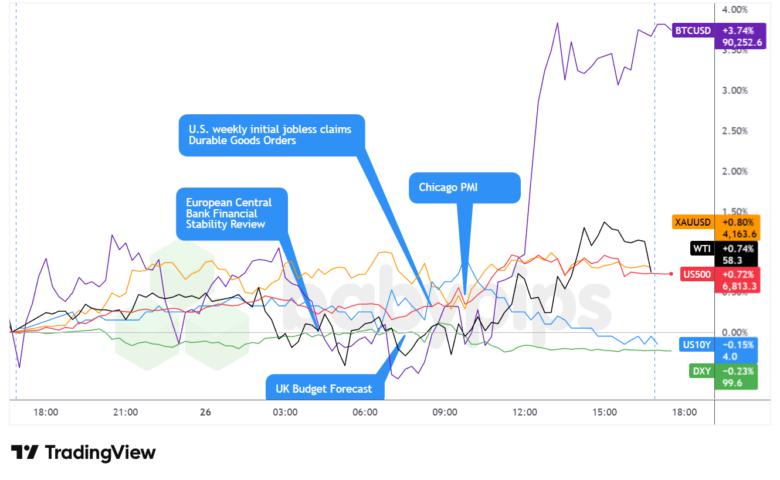Select the 03:00 time axis label

[286, 412]
